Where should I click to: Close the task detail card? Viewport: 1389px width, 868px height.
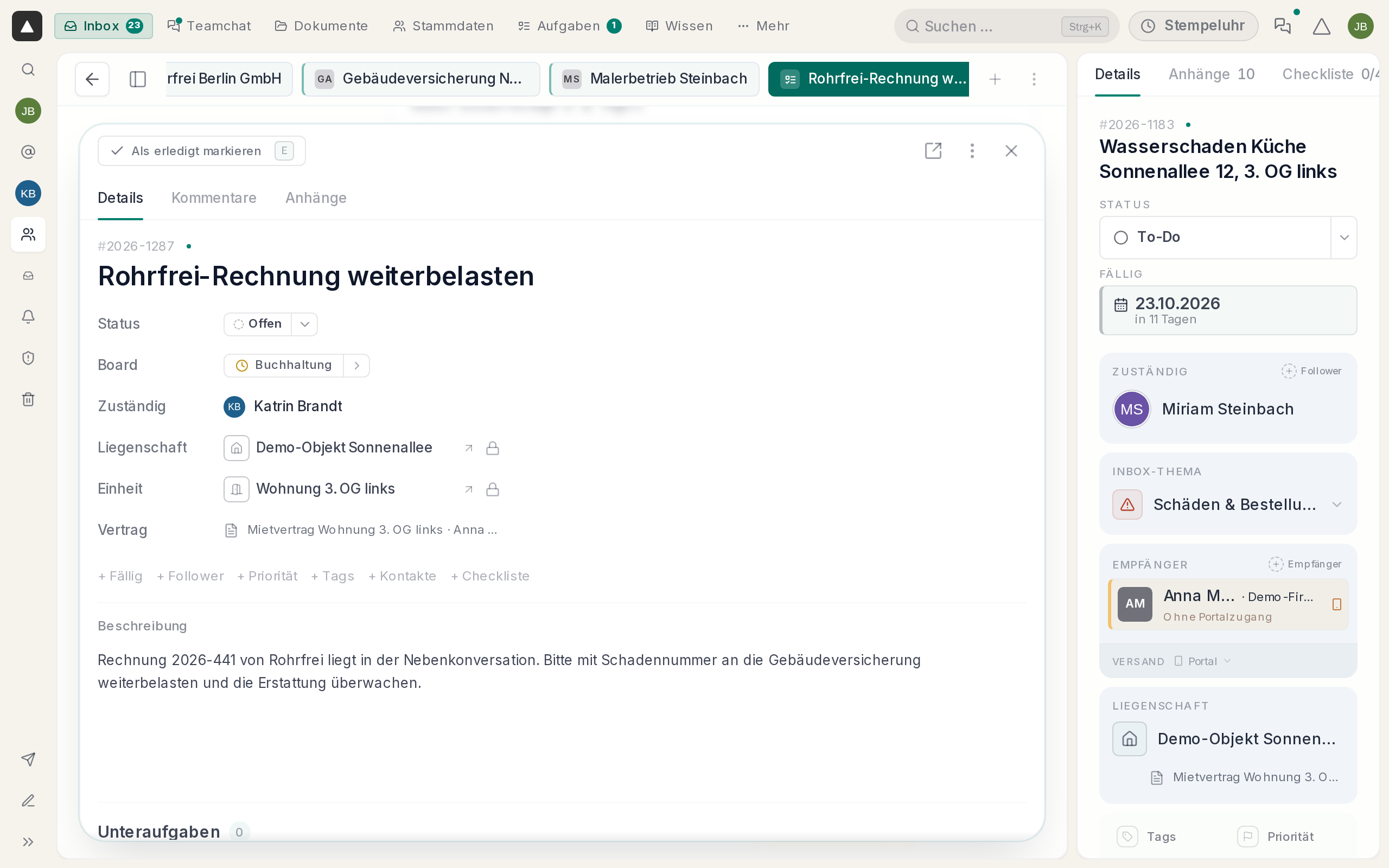(1011, 150)
